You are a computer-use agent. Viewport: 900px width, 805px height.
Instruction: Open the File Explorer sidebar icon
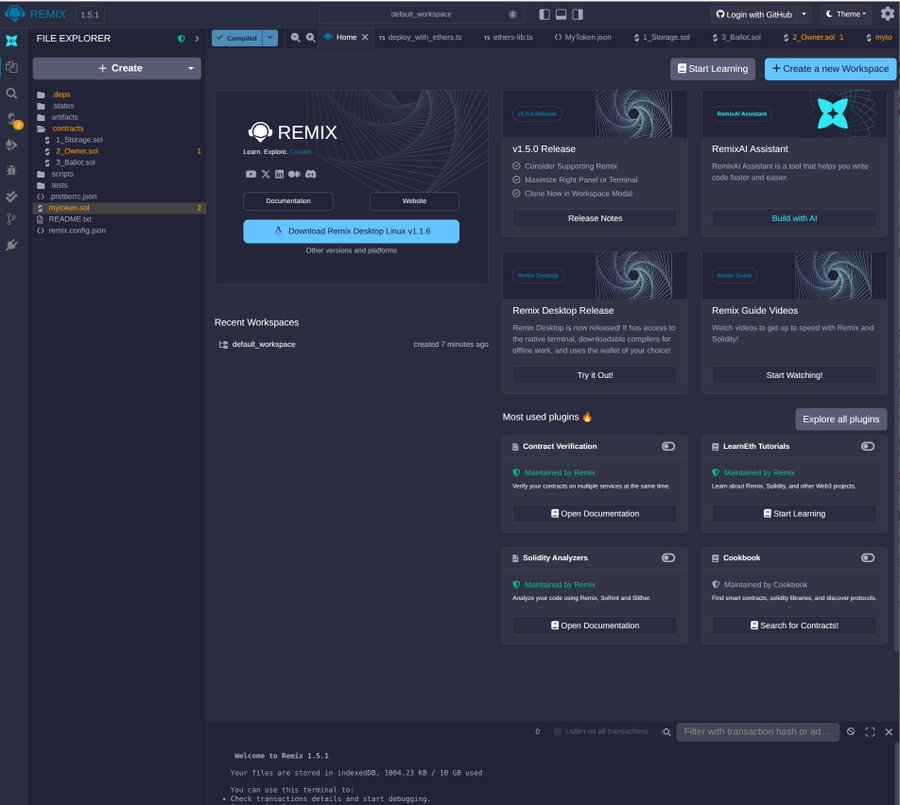[11, 67]
